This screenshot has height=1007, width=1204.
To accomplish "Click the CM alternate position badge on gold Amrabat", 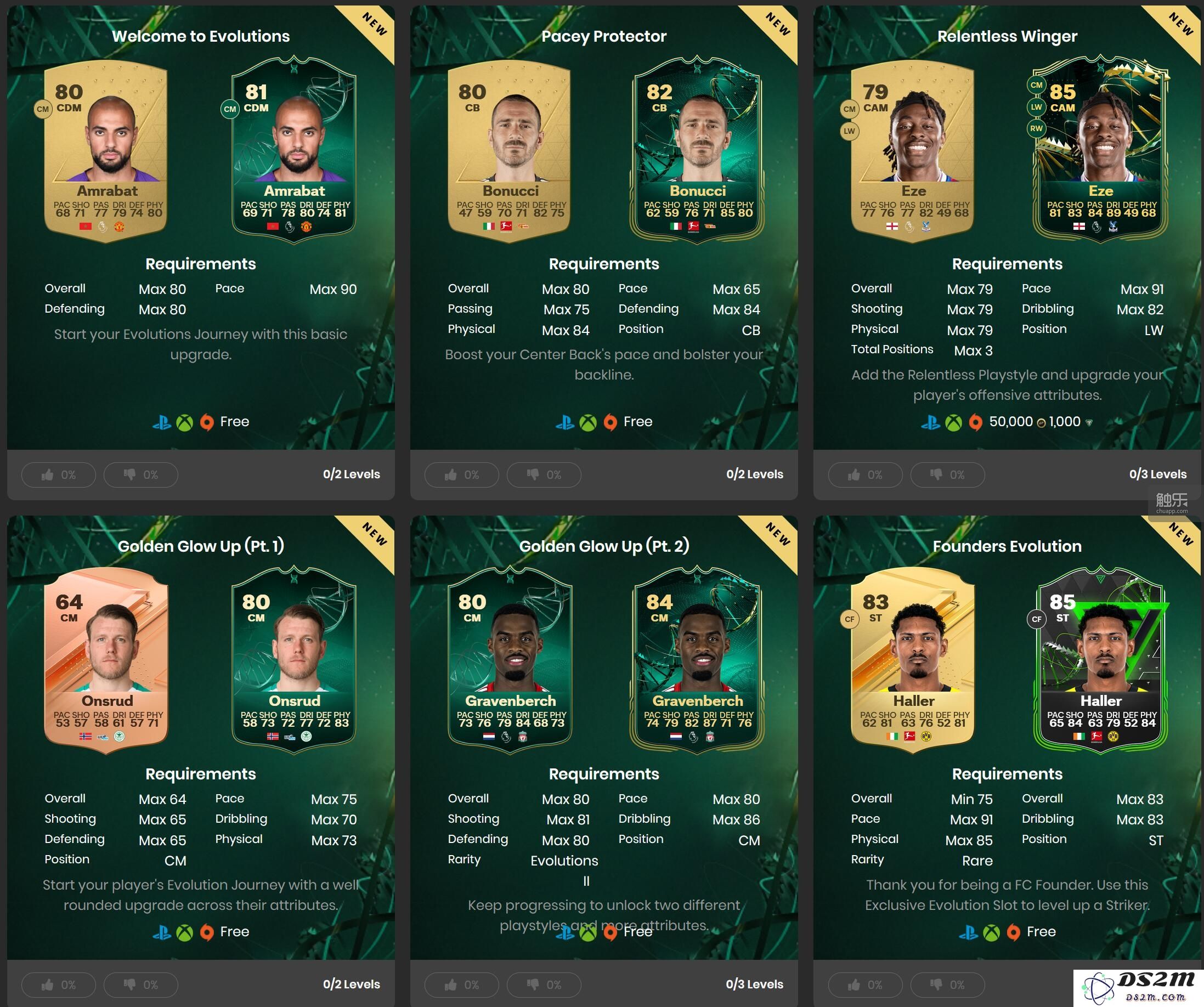I will tap(43, 109).
